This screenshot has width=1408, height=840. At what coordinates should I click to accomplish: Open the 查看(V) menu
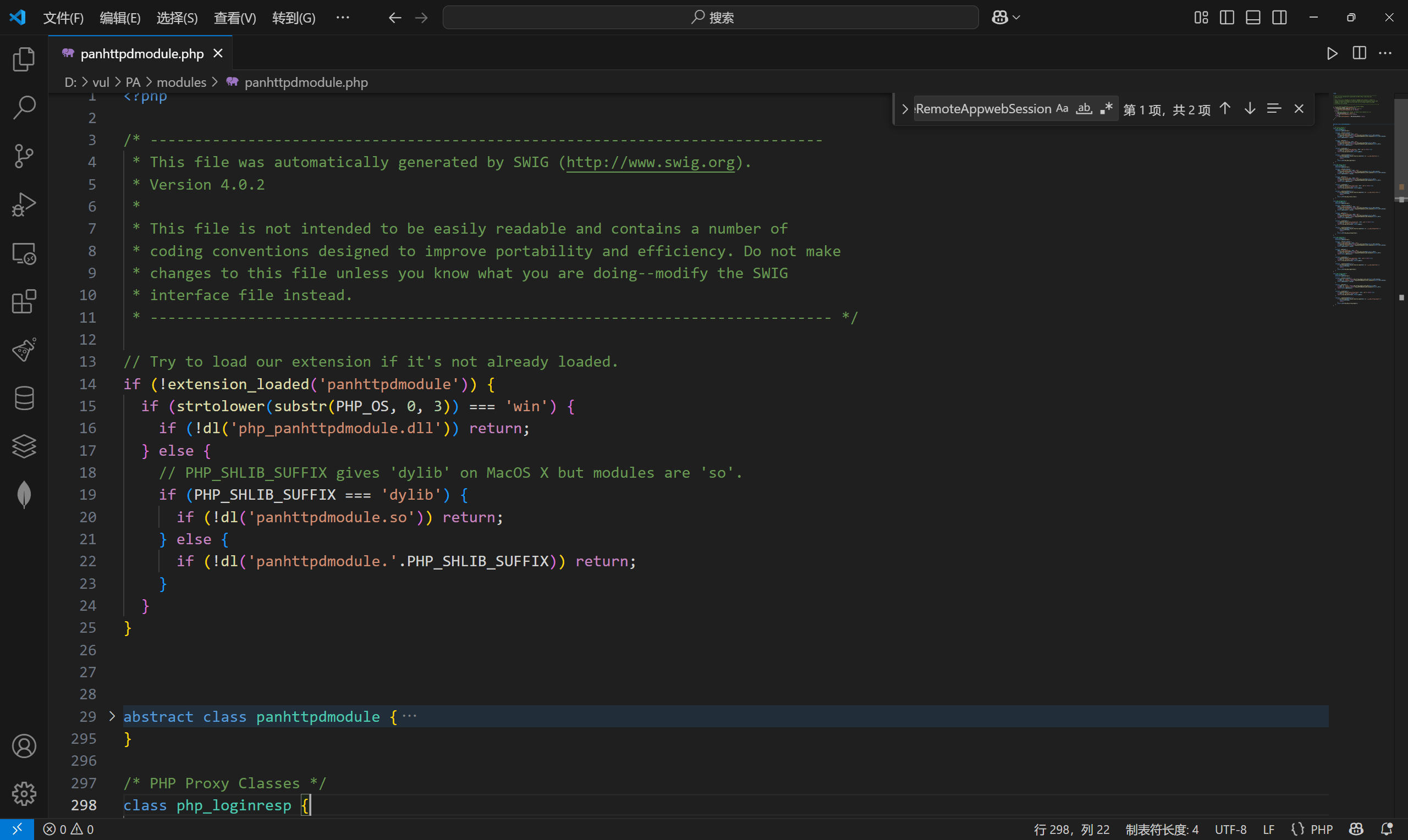coord(235,18)
